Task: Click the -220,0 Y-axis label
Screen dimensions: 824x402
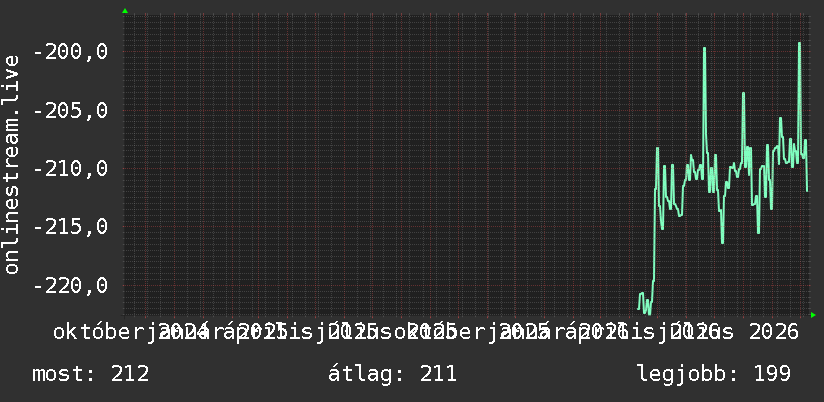Action: [x=71, y=285]
